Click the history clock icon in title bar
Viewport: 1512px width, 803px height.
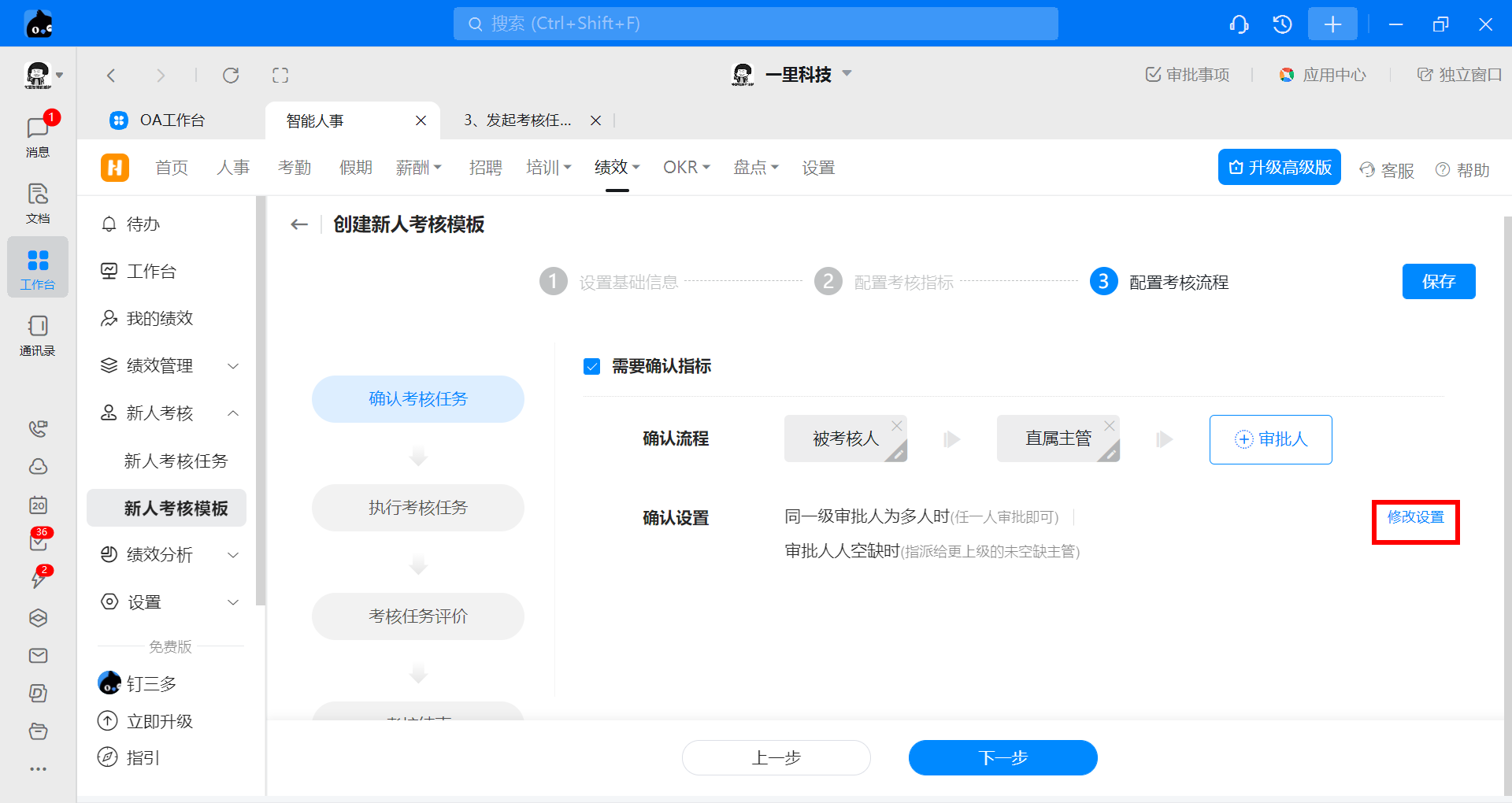pos(1282,24)
